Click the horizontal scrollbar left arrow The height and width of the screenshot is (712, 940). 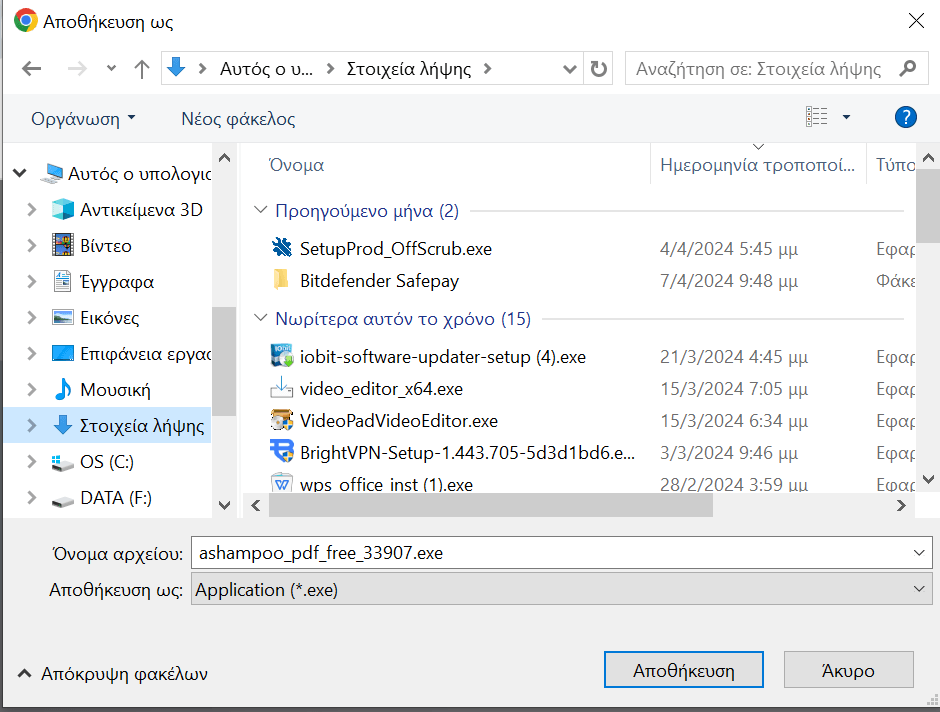coord(256,506)
